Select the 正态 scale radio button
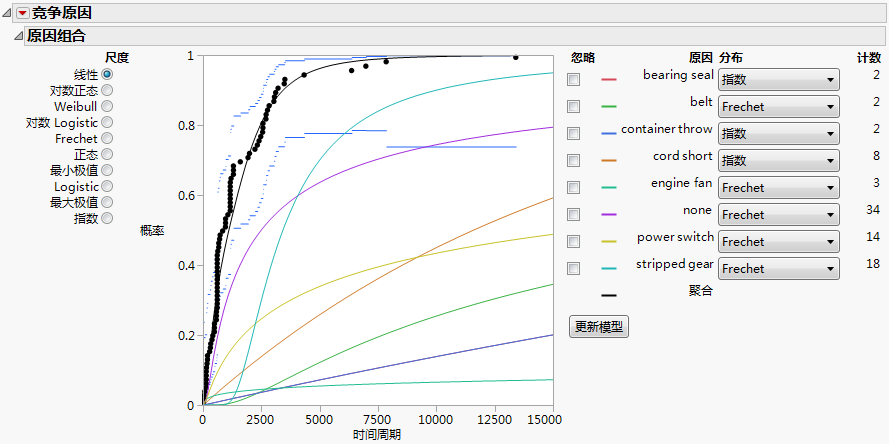 pyautogui.click(x=107, y=154)
